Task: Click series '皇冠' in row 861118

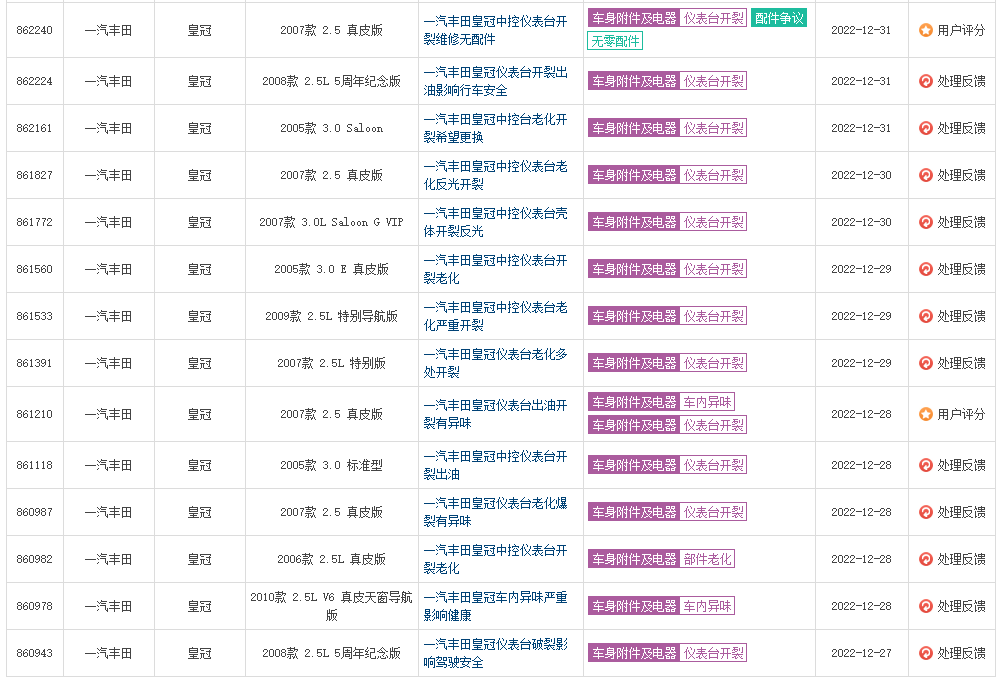Action: 199,465
